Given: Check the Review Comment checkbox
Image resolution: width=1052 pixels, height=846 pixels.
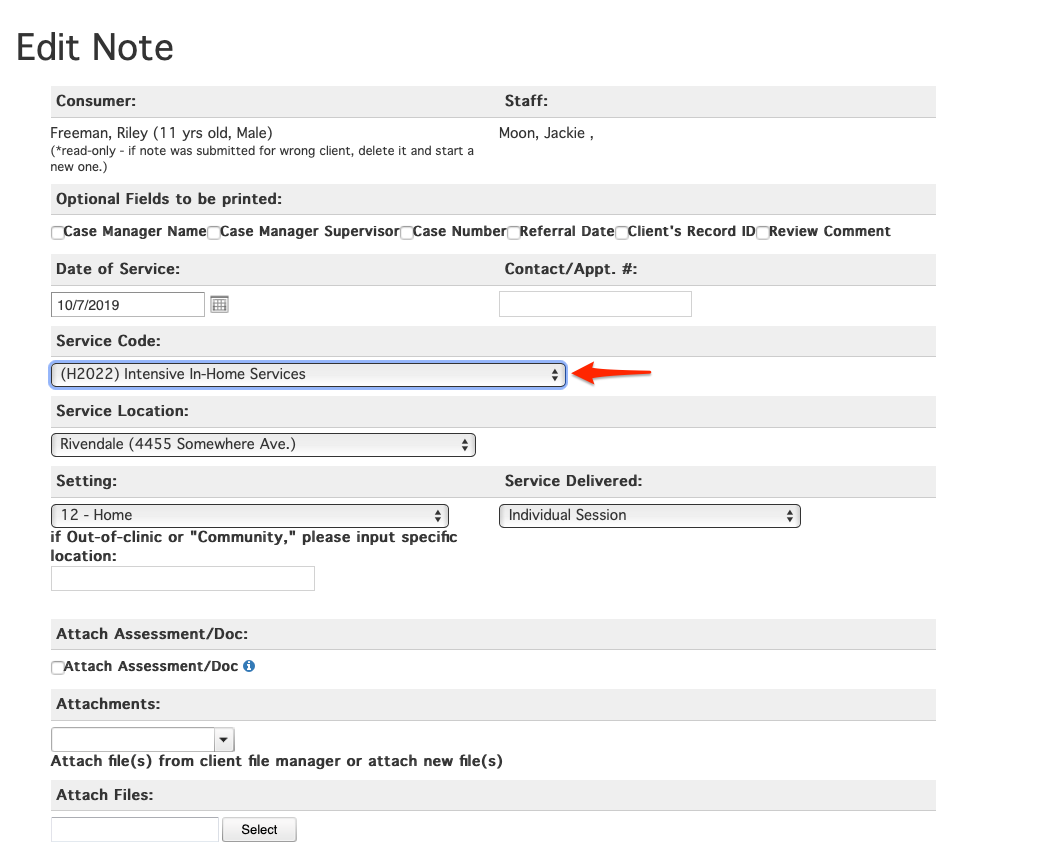Looking at the screenshot, I should pos(762,232).
